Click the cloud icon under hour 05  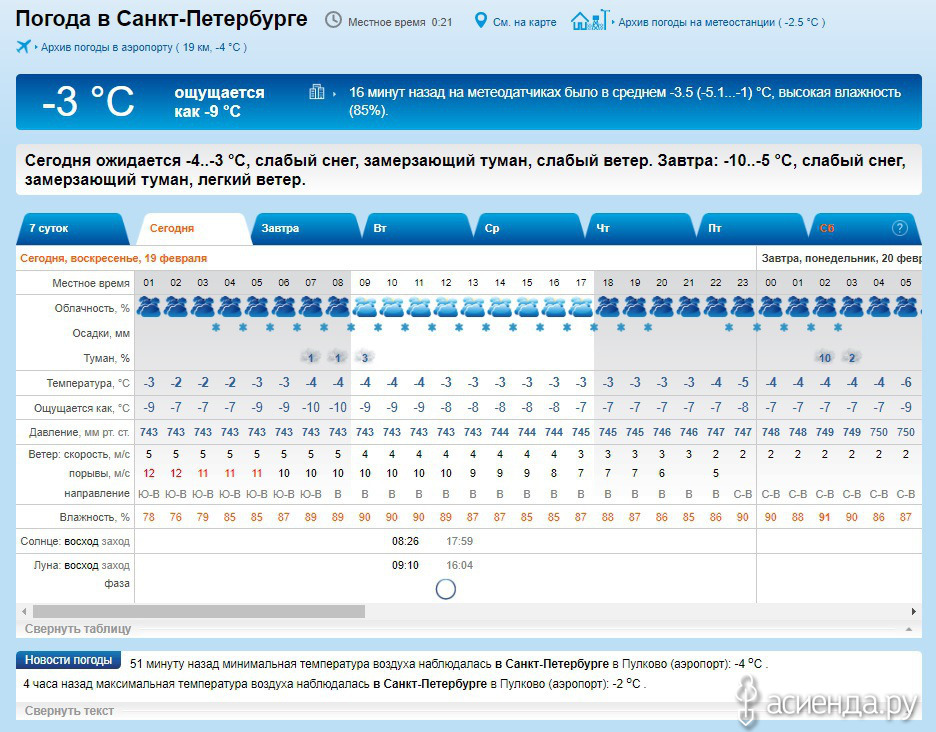pos(257,307)
